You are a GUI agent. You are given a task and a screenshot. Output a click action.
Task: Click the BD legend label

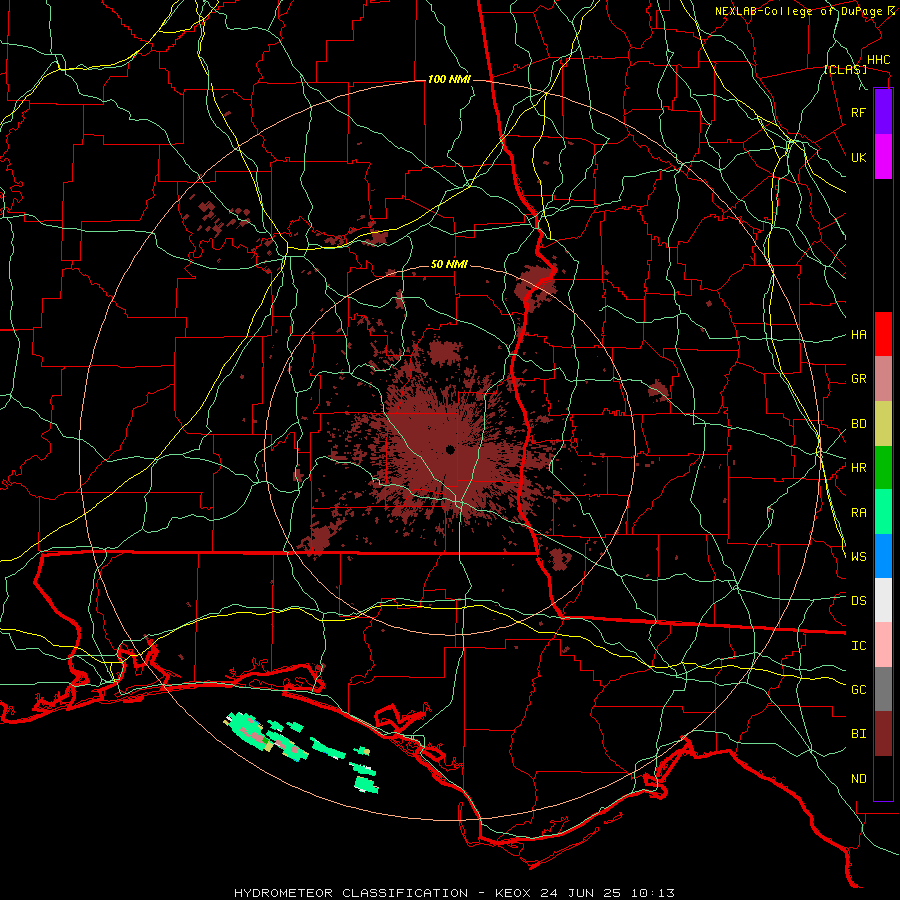click(859, 424)
